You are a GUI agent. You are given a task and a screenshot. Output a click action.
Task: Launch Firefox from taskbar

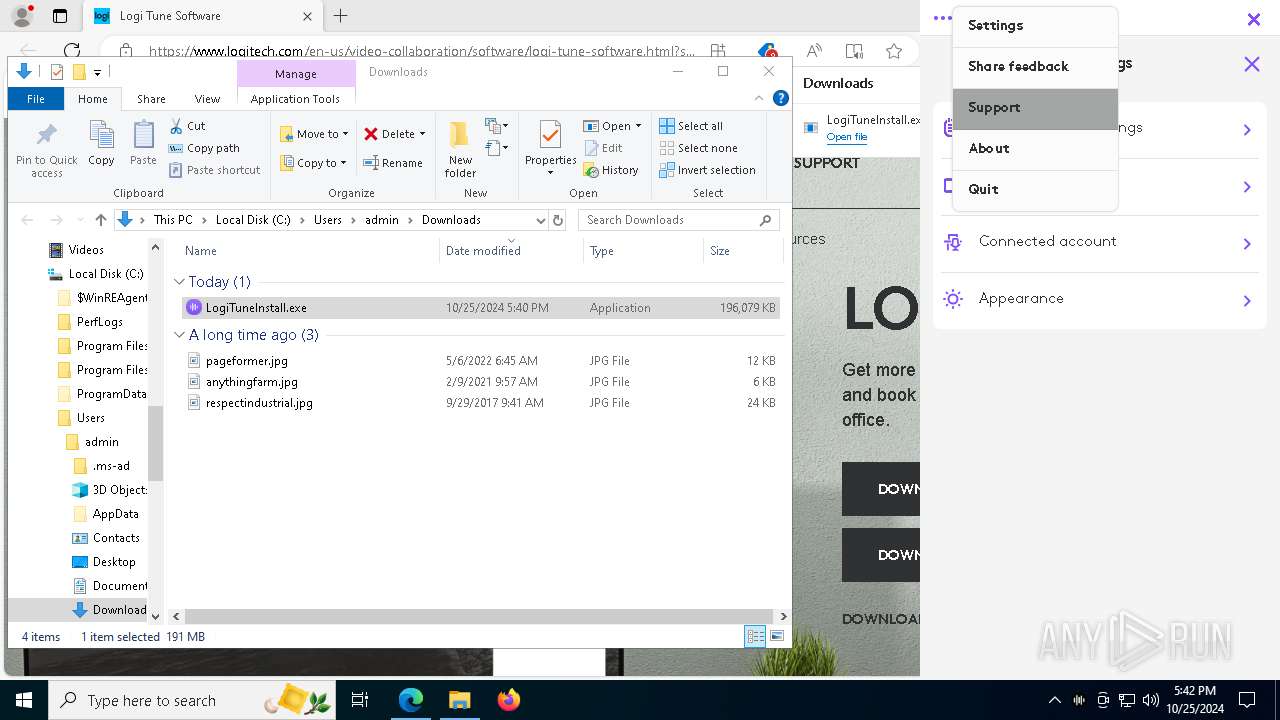pyautogui.click(x=509, y=700)
